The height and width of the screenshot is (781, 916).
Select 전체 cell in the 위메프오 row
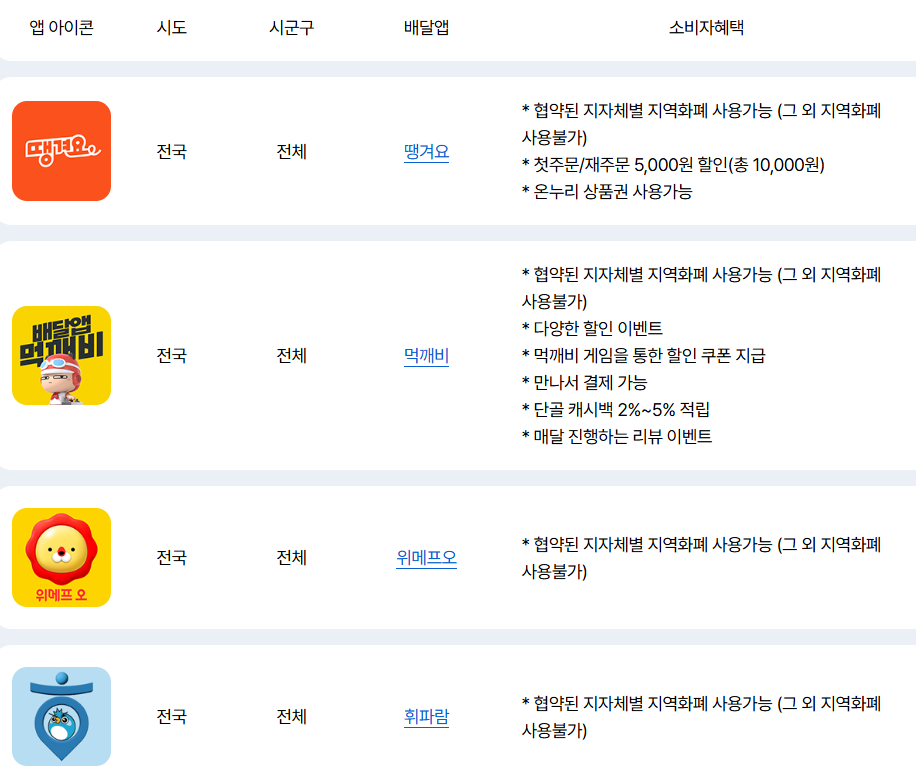click(292, 557)
